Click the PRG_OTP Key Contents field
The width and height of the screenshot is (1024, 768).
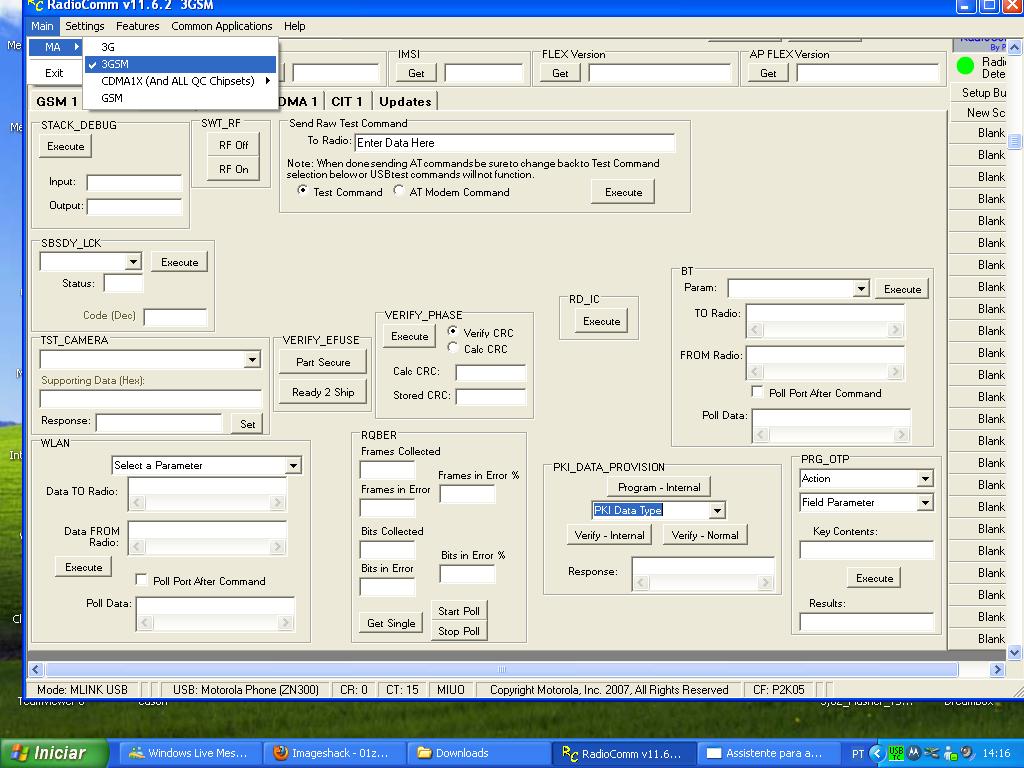pos(867,550)
